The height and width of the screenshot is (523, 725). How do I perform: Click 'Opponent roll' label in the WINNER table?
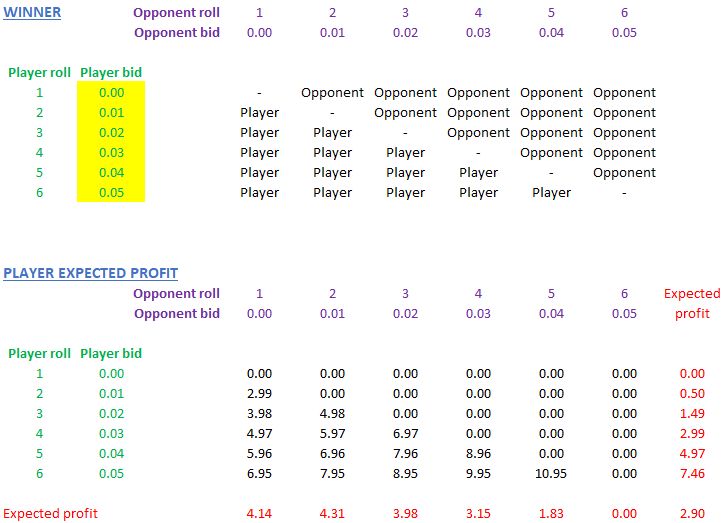(x=176, y=12)
